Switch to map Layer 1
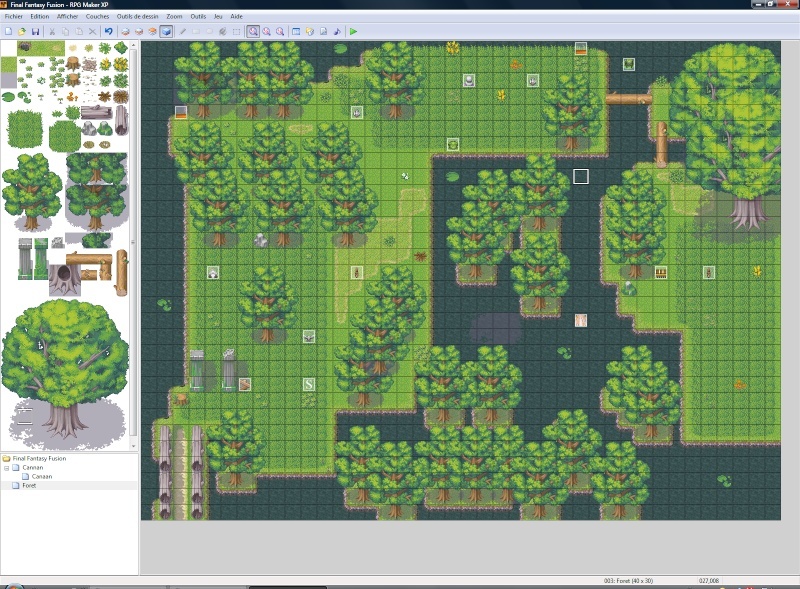Viewport: 800px width, 589px height. click(x=125, y=32)
